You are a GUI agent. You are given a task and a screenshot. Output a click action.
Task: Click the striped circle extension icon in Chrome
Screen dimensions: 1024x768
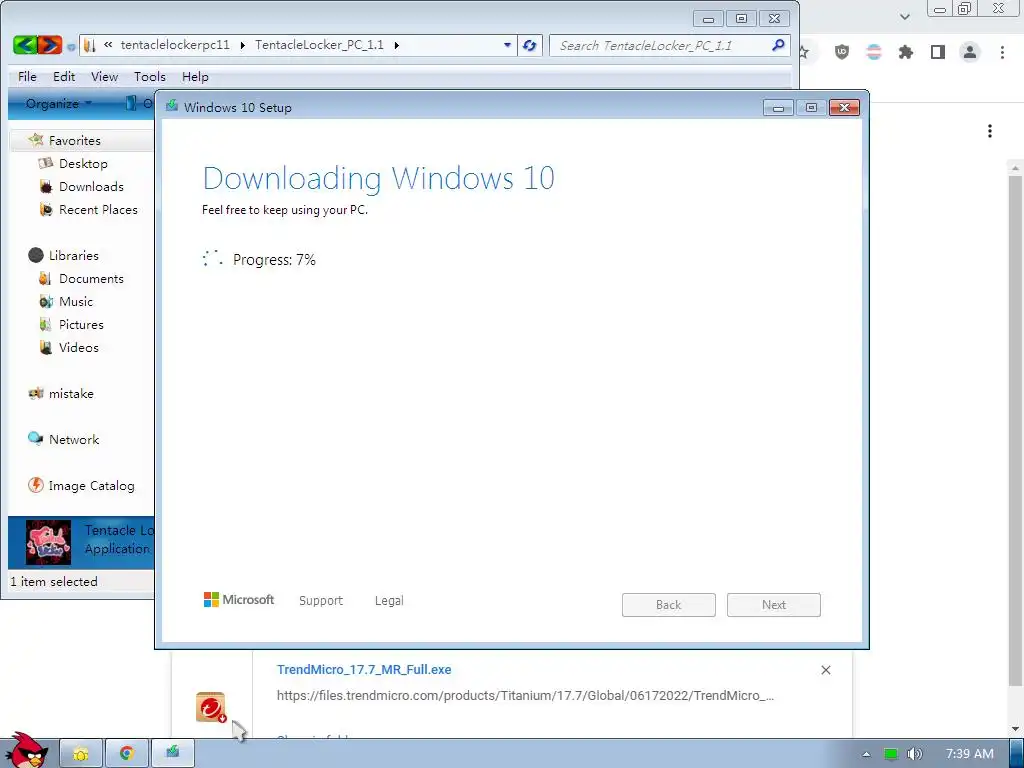click(874, 52)
